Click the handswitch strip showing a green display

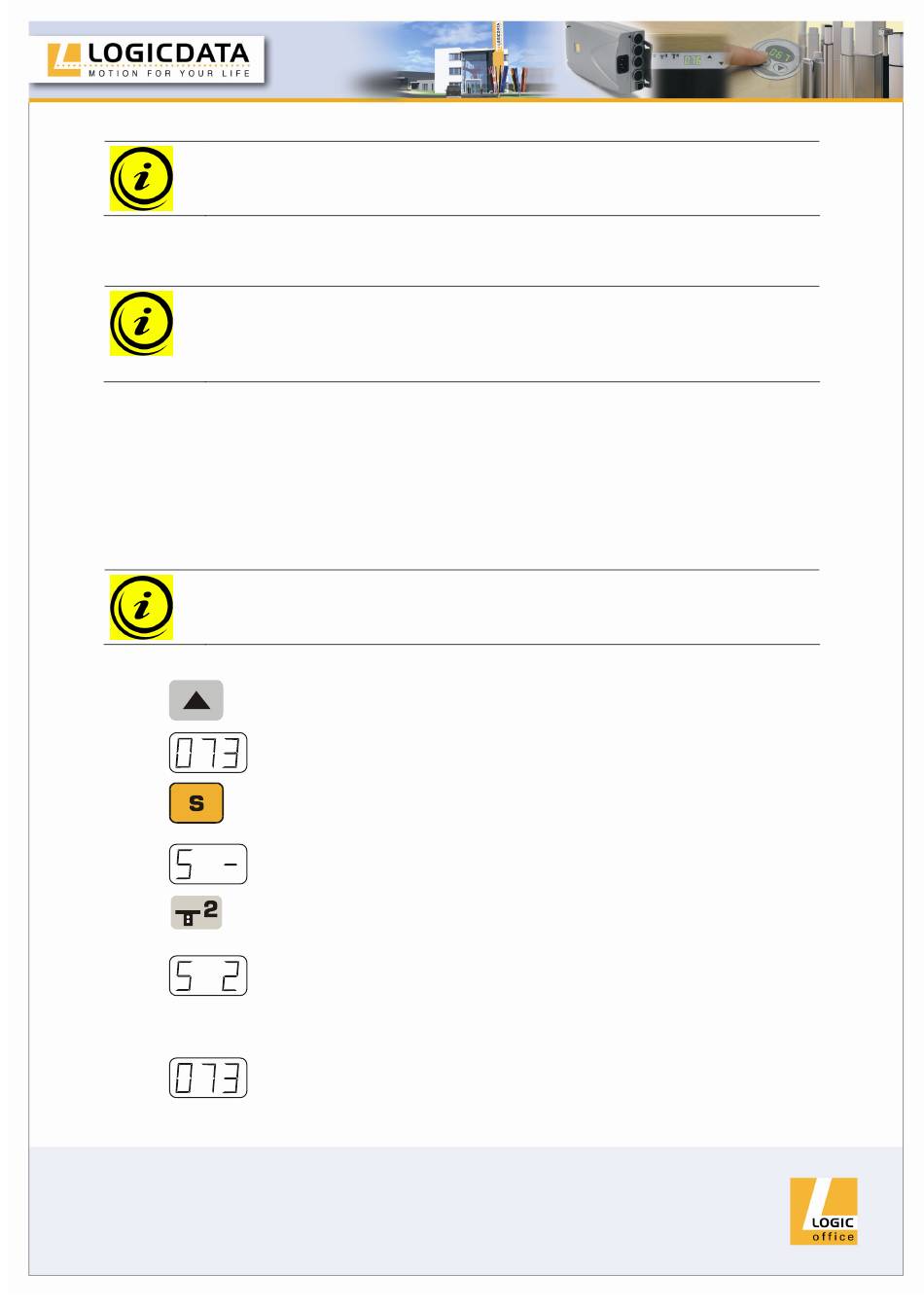(691, 60)
